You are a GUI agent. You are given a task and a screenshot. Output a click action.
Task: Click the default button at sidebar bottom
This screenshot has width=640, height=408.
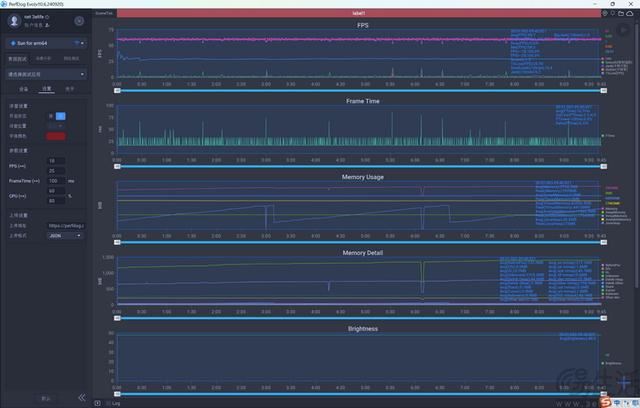pyautogui.click(x=45, y=397)
